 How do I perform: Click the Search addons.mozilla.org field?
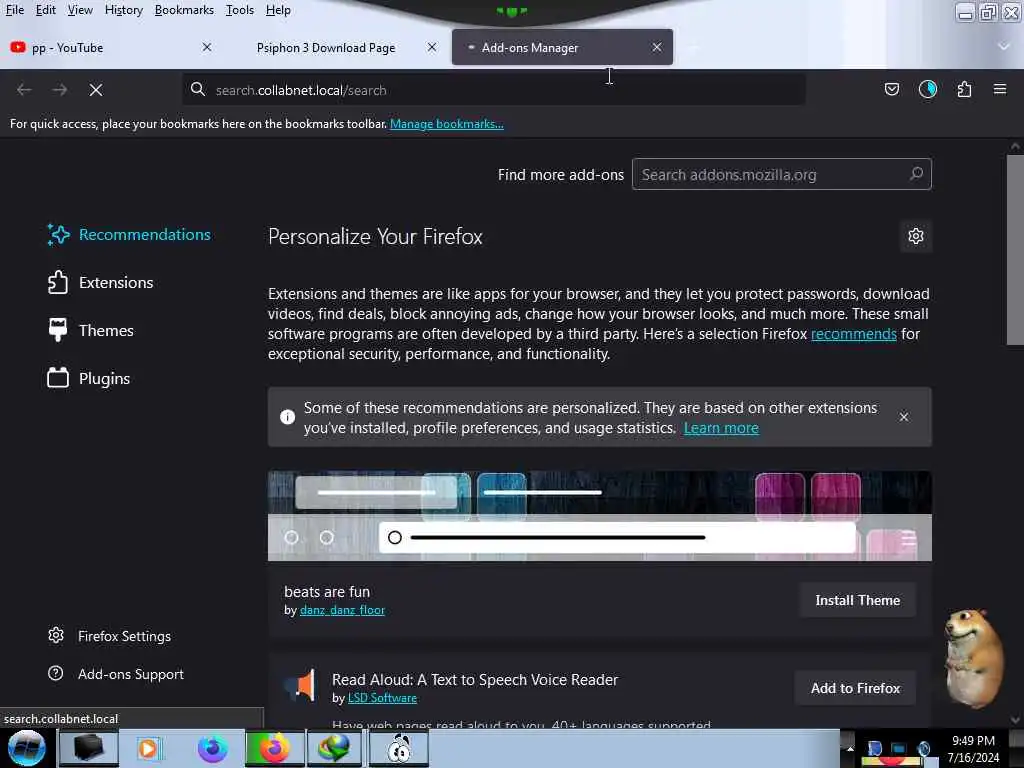pyautogui.click(x=782, y=174)
